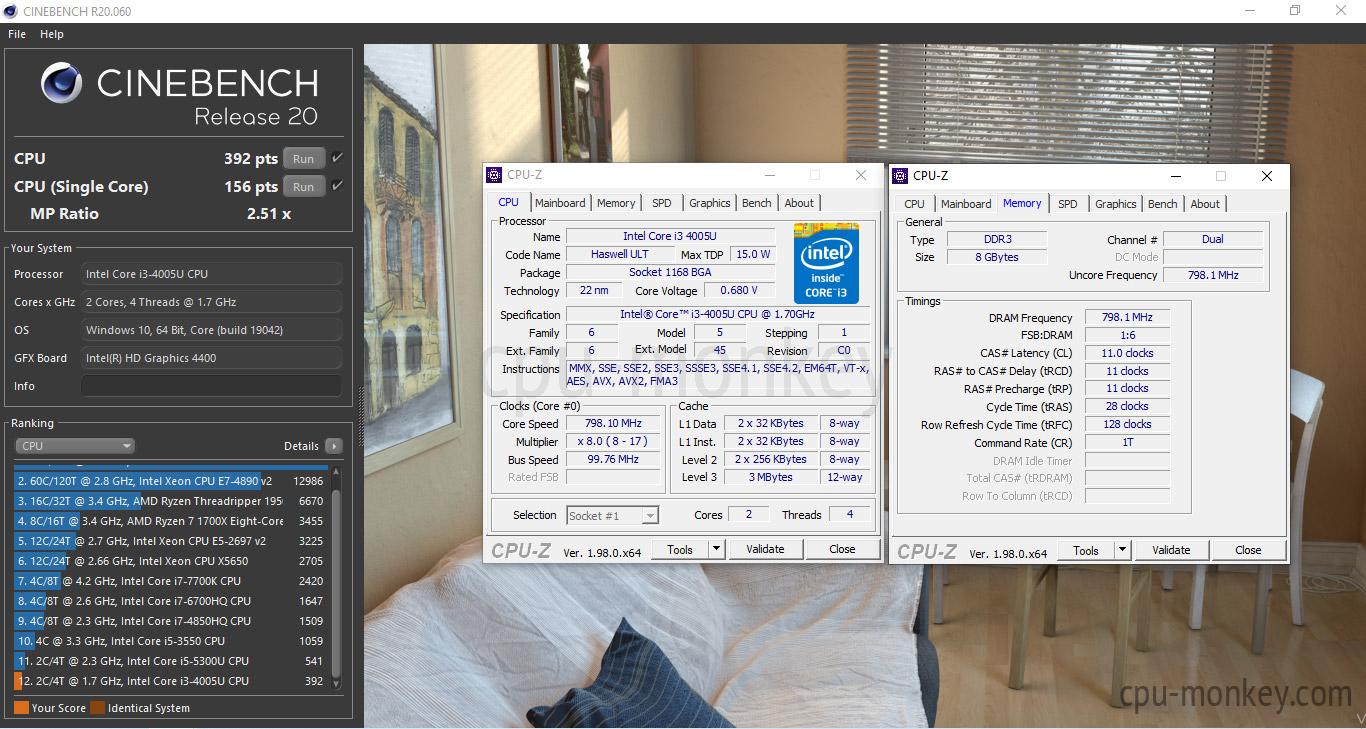Select CPU tab in right CPU-Z window
The width and height of the screenshot is (1366, 729).
(x=915, y=204)
